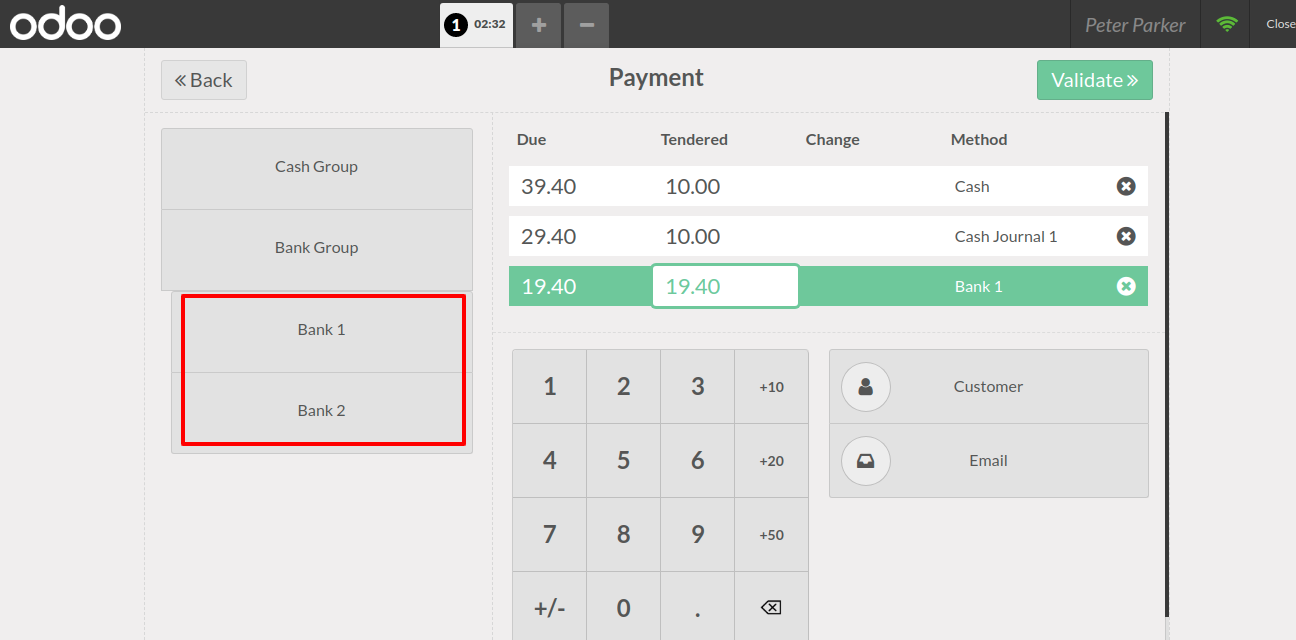Click the tendered amount field 19.40
The height and width of the screenshot is (640, 1296).
pos(725,286)
